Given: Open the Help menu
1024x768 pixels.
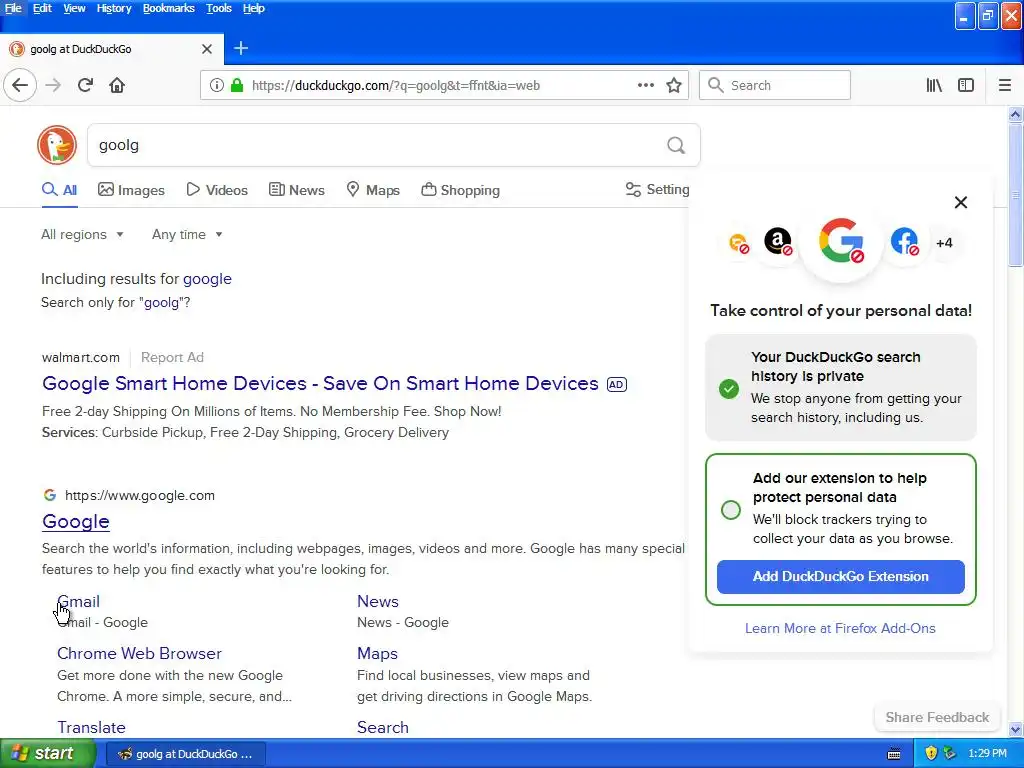Looking at the screenshot, I should [x=253, y=8].
